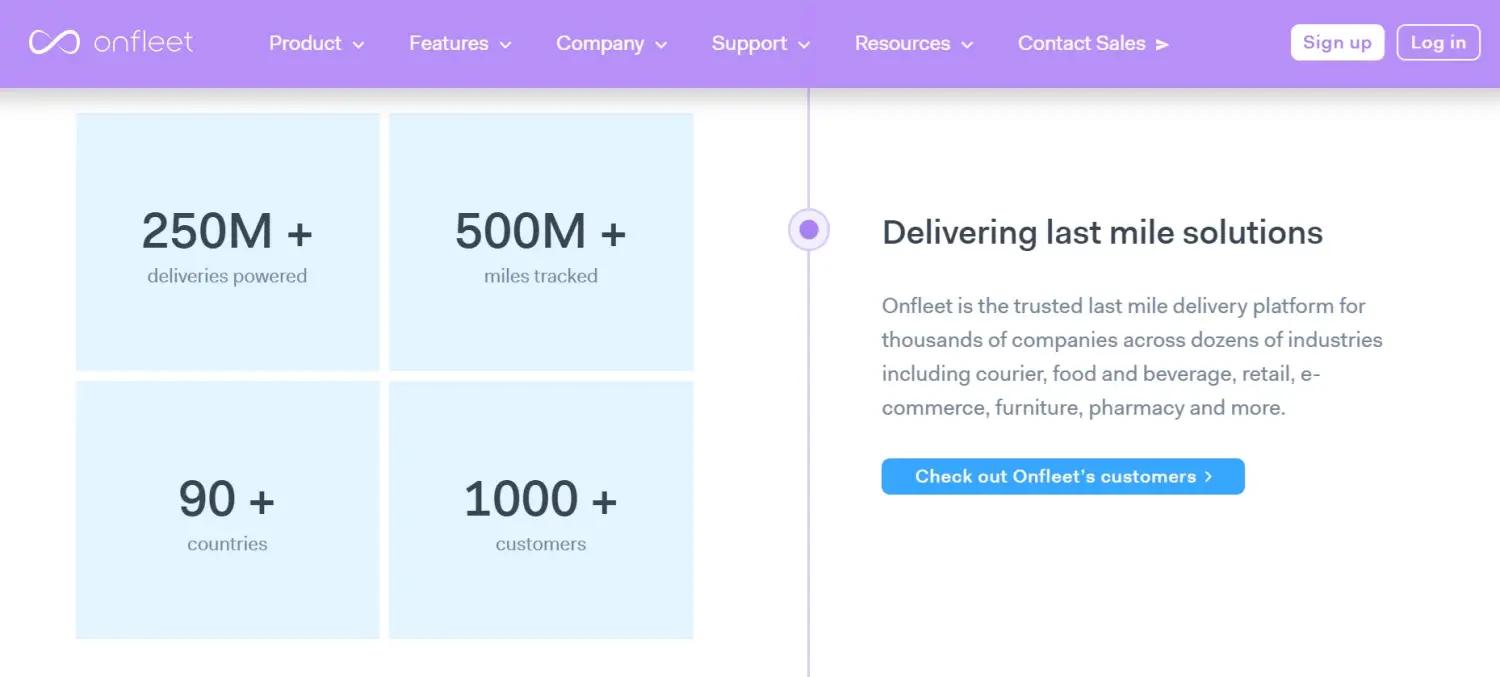Select the 500M+ miles tracked tile
1500x677 pixels.
point(541,242)
